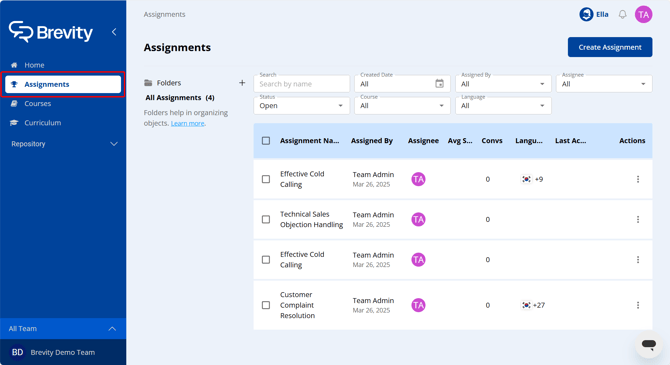Open the Created Date calendar icon
670x365 pixels.
point(439,84)
